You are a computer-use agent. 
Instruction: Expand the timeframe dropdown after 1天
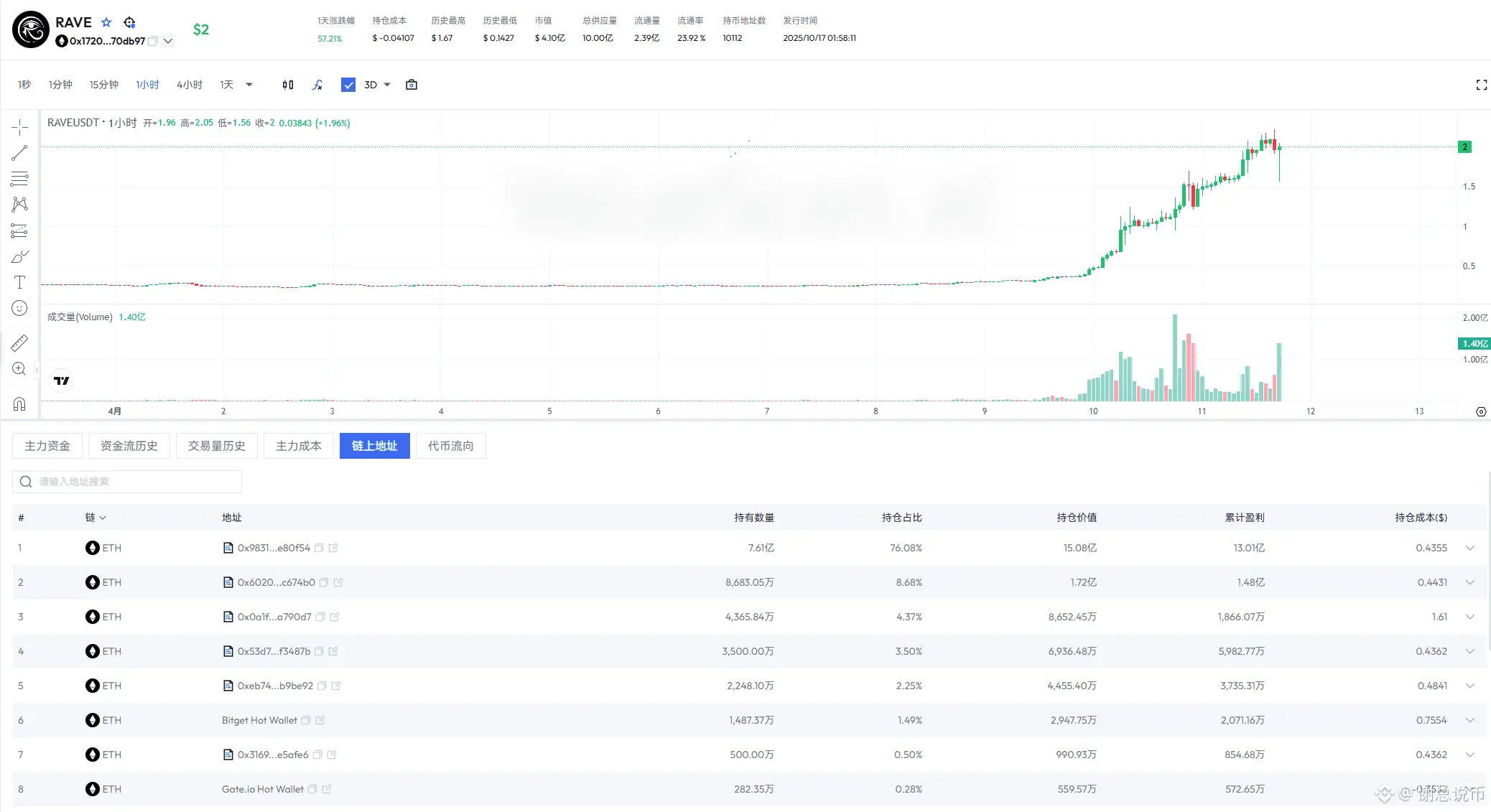click(x=249, y=85)
